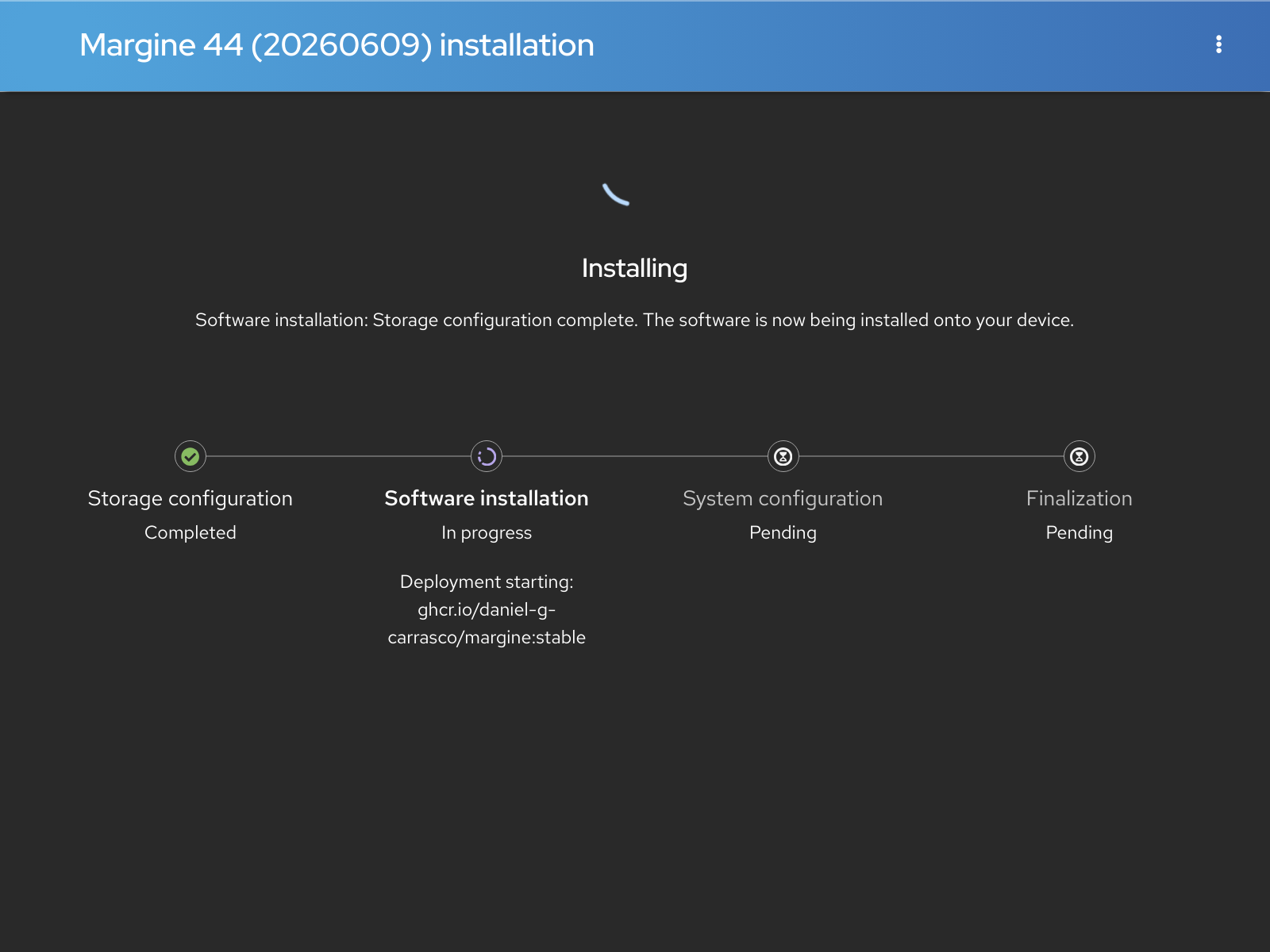
Task: Click the Deployment starting ghcr.io image text
Action: click(x=487, y=609)
